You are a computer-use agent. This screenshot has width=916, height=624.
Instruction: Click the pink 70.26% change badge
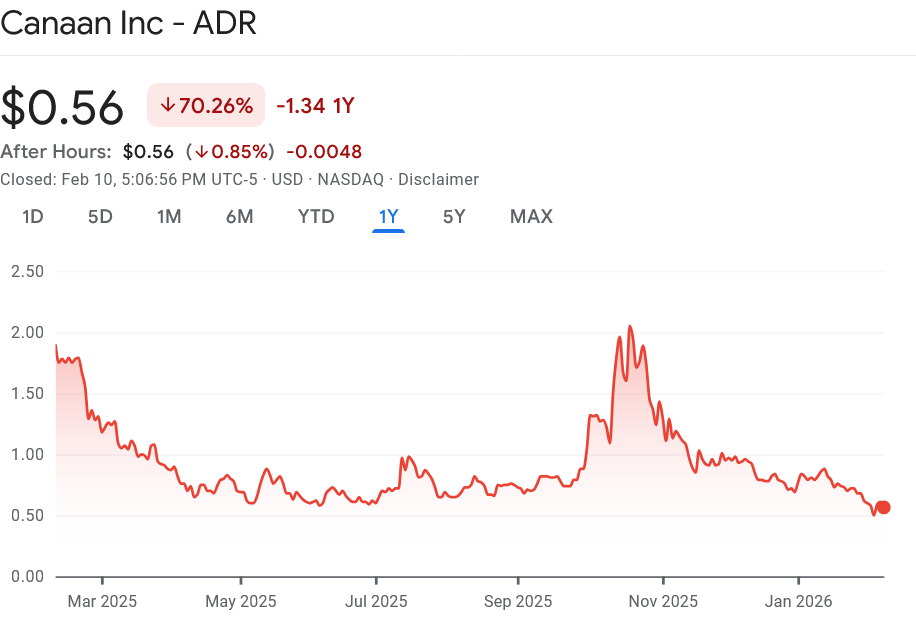pyautogui.click(x=205, y=105)
